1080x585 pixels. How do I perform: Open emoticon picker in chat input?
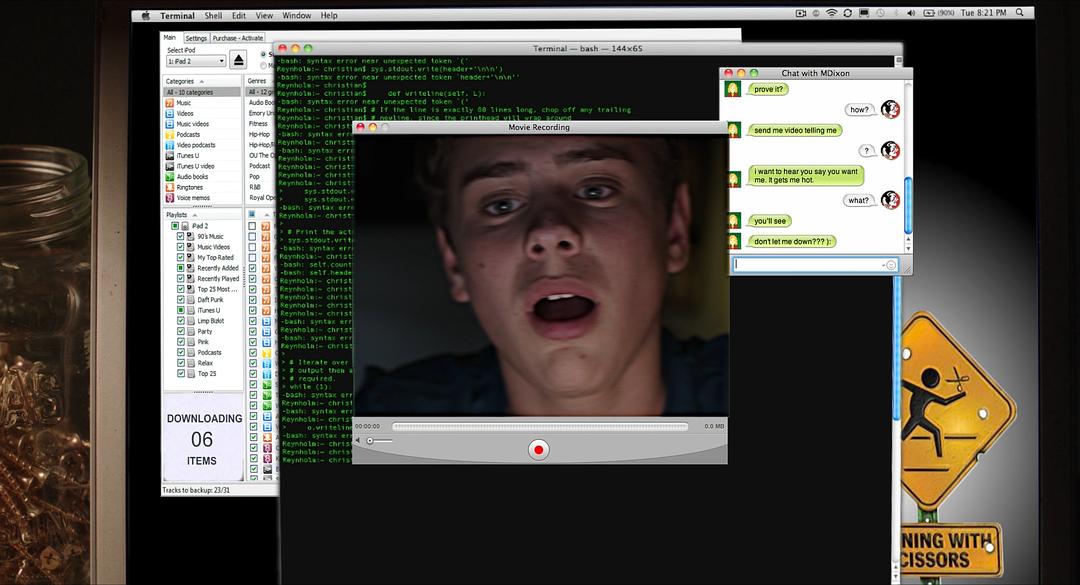click(x=891, y=265)
